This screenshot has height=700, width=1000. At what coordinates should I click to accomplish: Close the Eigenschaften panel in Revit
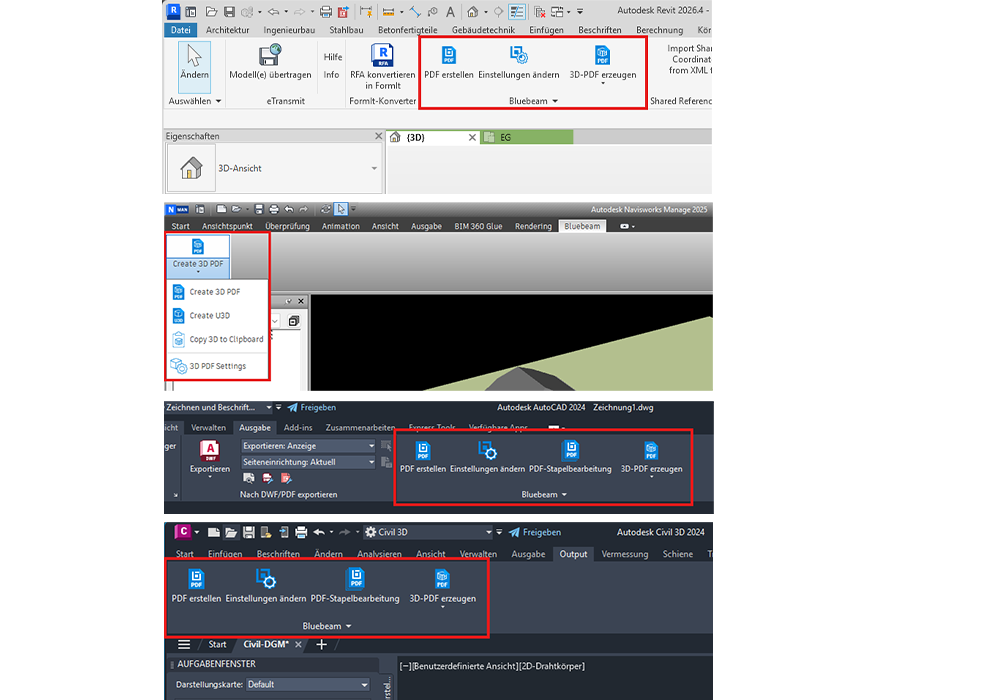pyautogui.click(x=378, y=136)
